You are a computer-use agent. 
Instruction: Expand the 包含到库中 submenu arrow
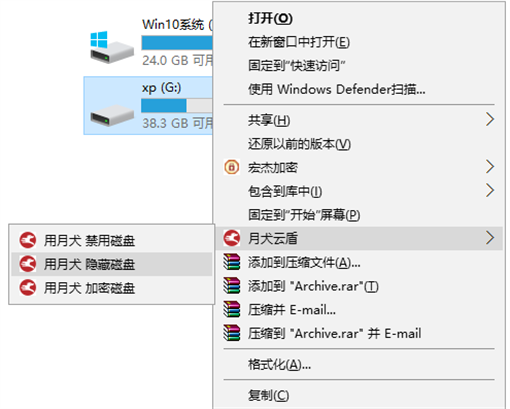[x=490, y=190]
